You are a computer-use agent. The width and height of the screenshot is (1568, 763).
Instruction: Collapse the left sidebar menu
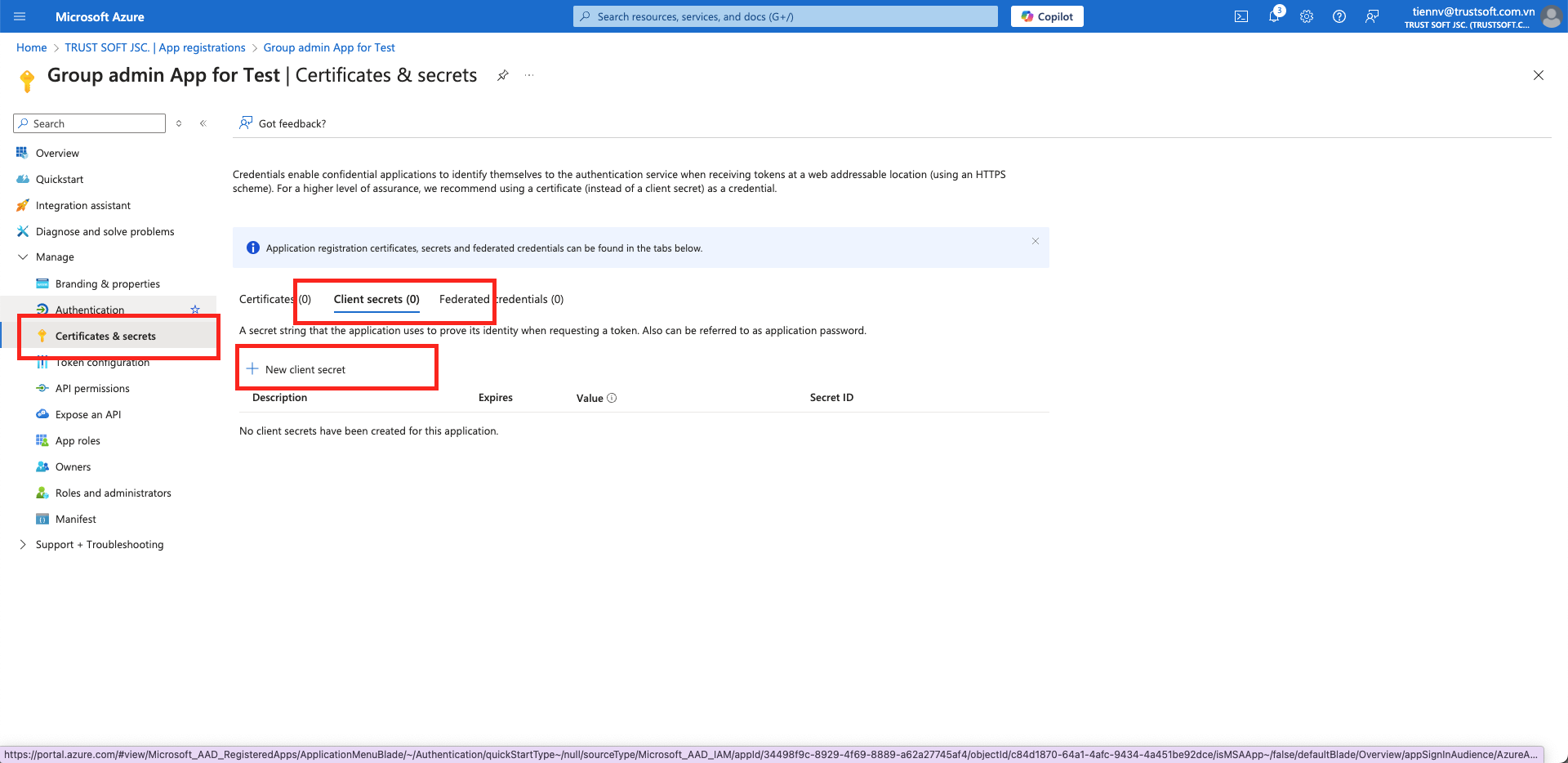203,123
